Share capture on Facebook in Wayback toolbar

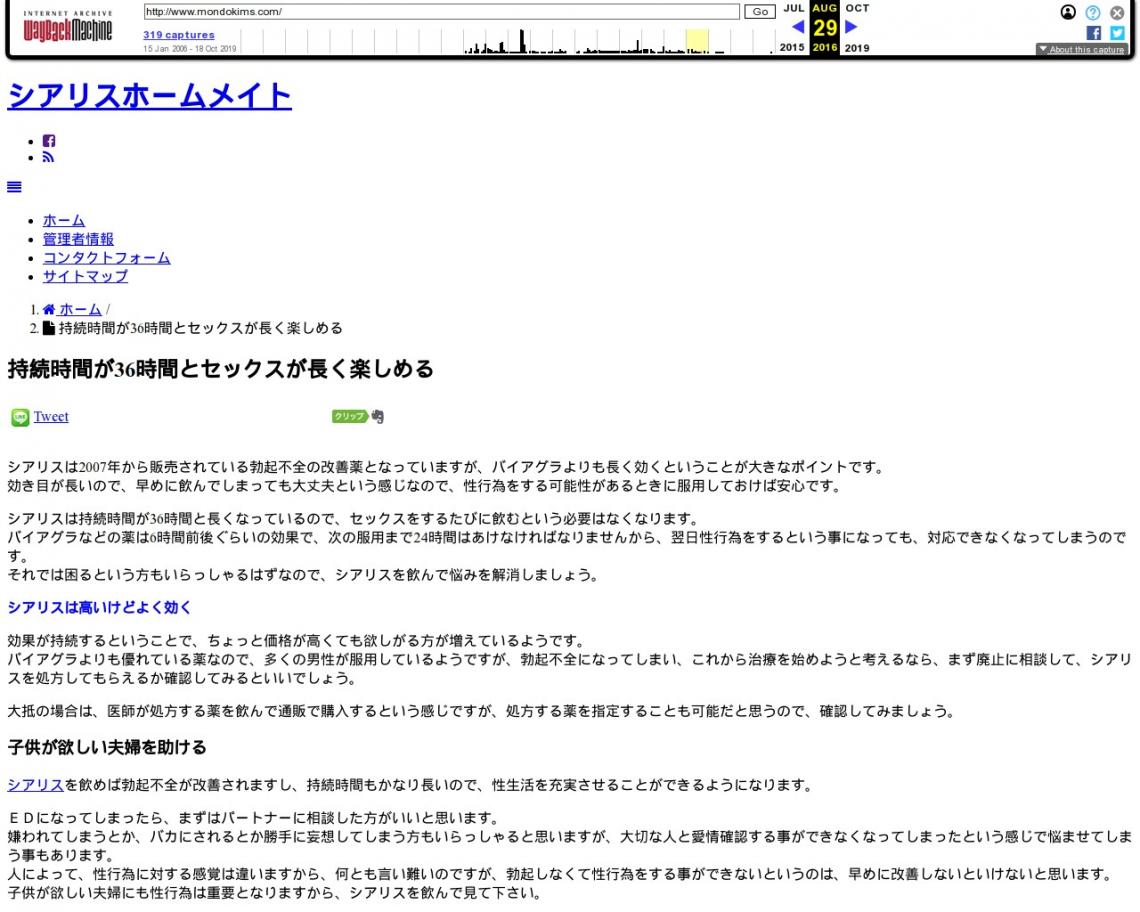(x=1093, y=33)
